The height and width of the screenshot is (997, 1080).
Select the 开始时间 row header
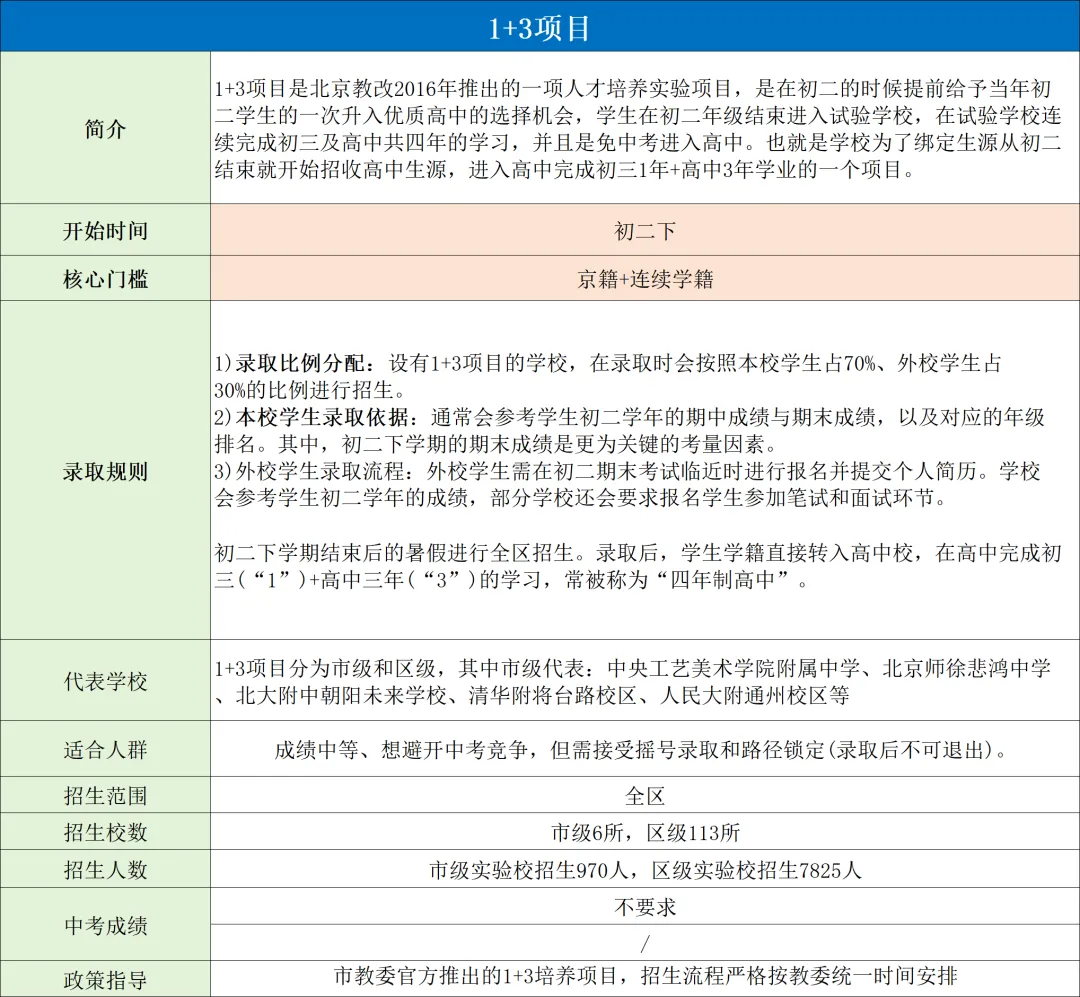coord(105,229)
